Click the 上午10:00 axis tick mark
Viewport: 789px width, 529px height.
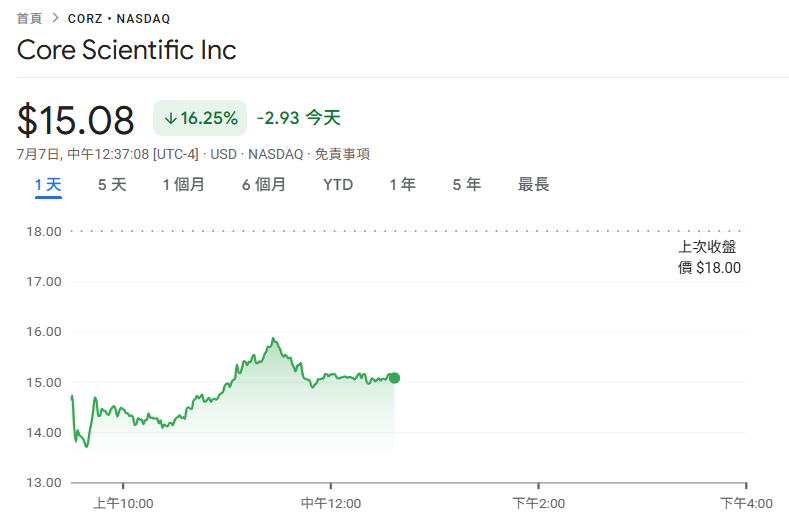tap(123, 485)
